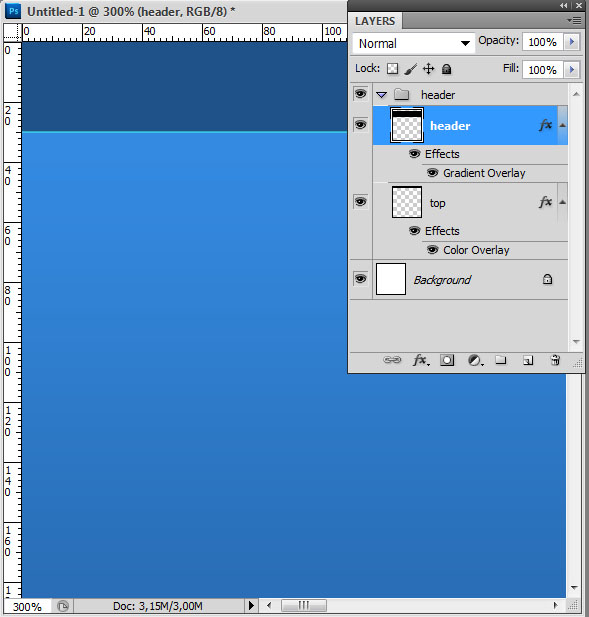
Task: Select the header group row
Action: (470, 94)
